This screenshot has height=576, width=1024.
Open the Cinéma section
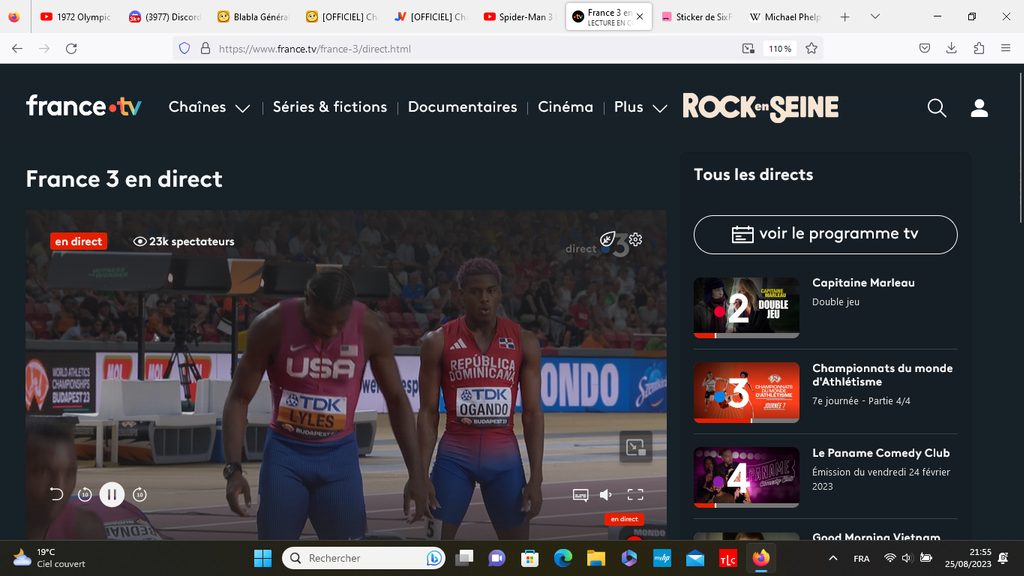coord(566,107)
